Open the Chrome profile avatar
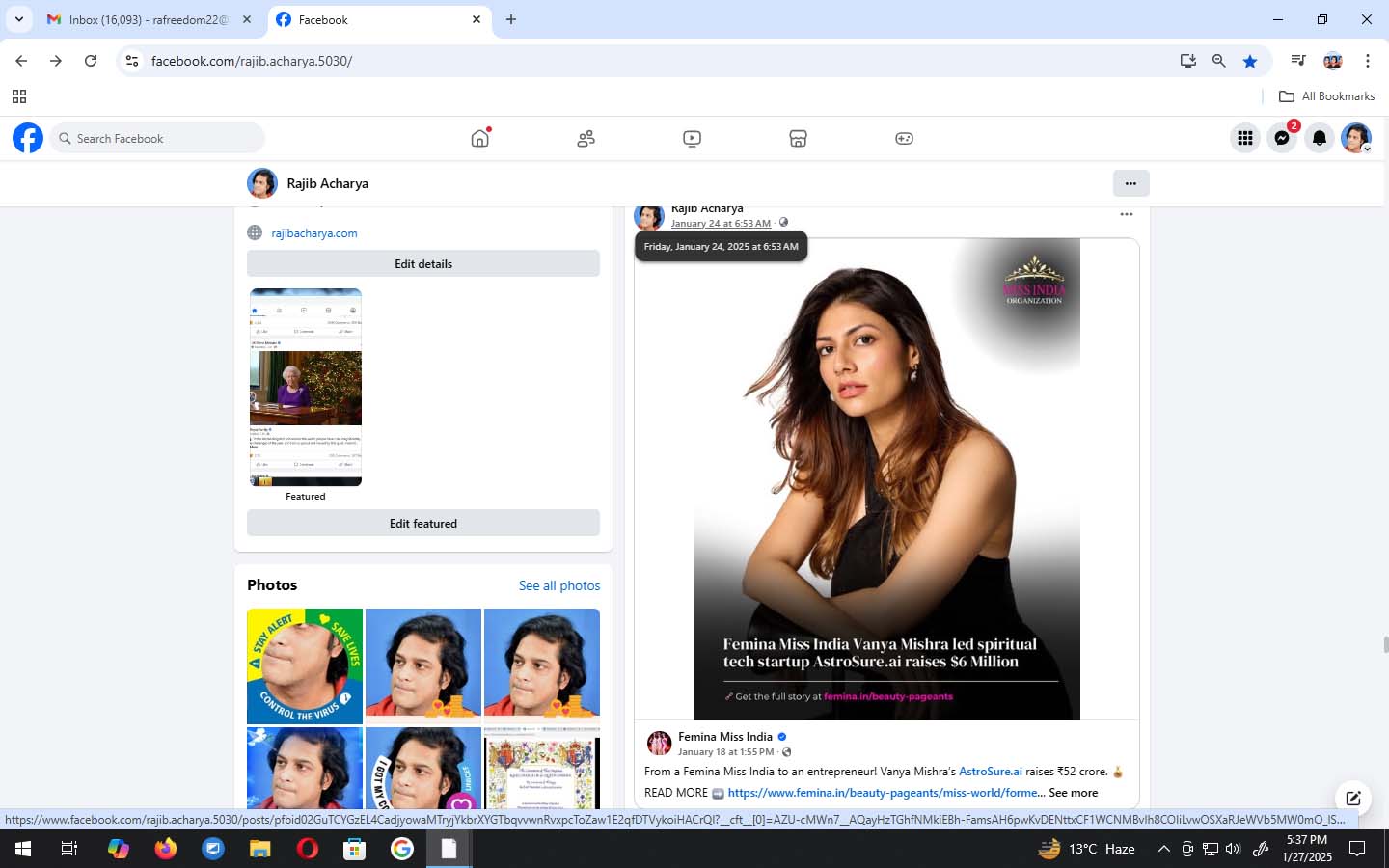1389x868 pixels. click(x=1333, y=61)
